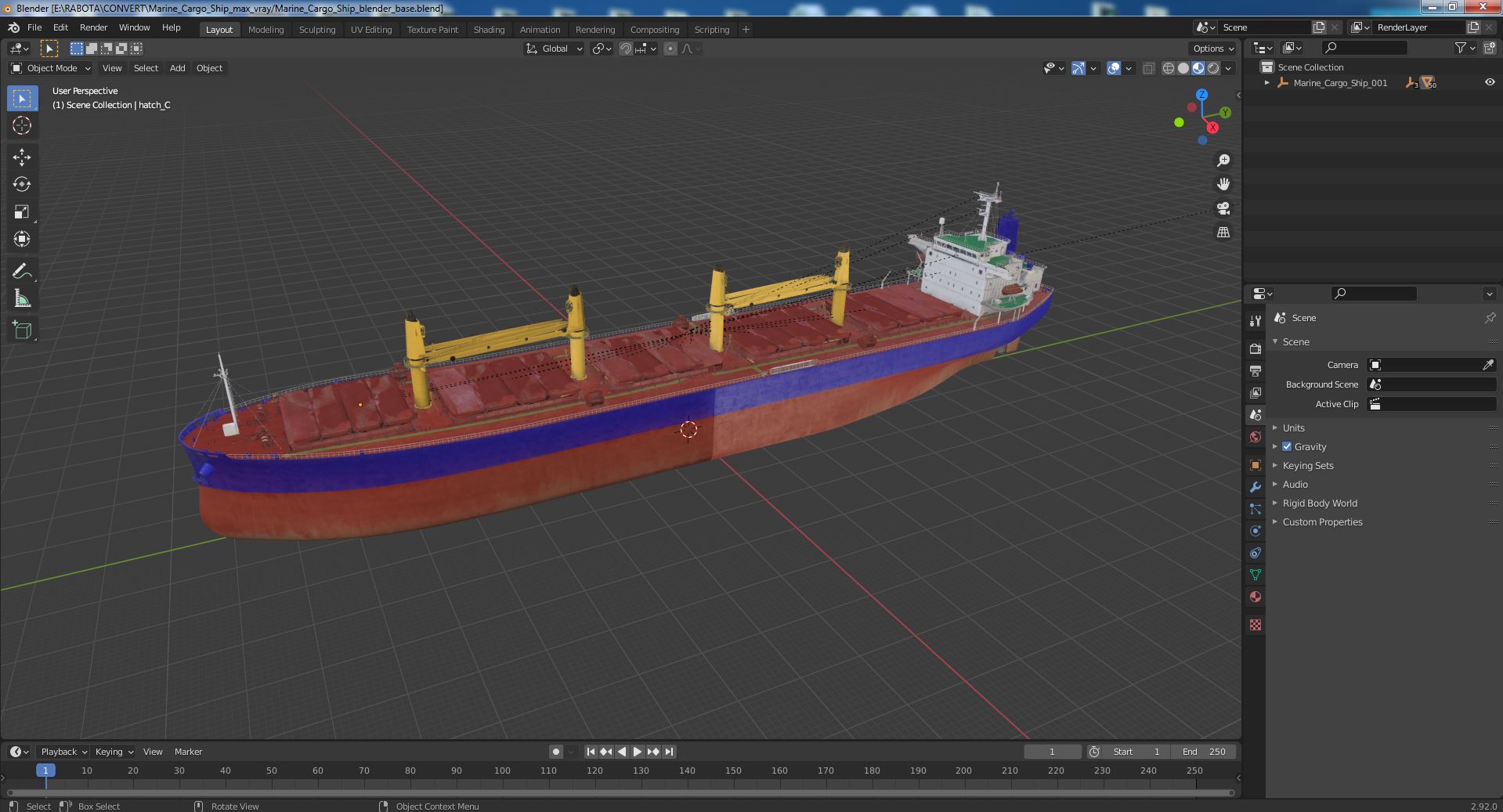Click the current frame field
The image size is (1503, 812).
point(1052,752)
